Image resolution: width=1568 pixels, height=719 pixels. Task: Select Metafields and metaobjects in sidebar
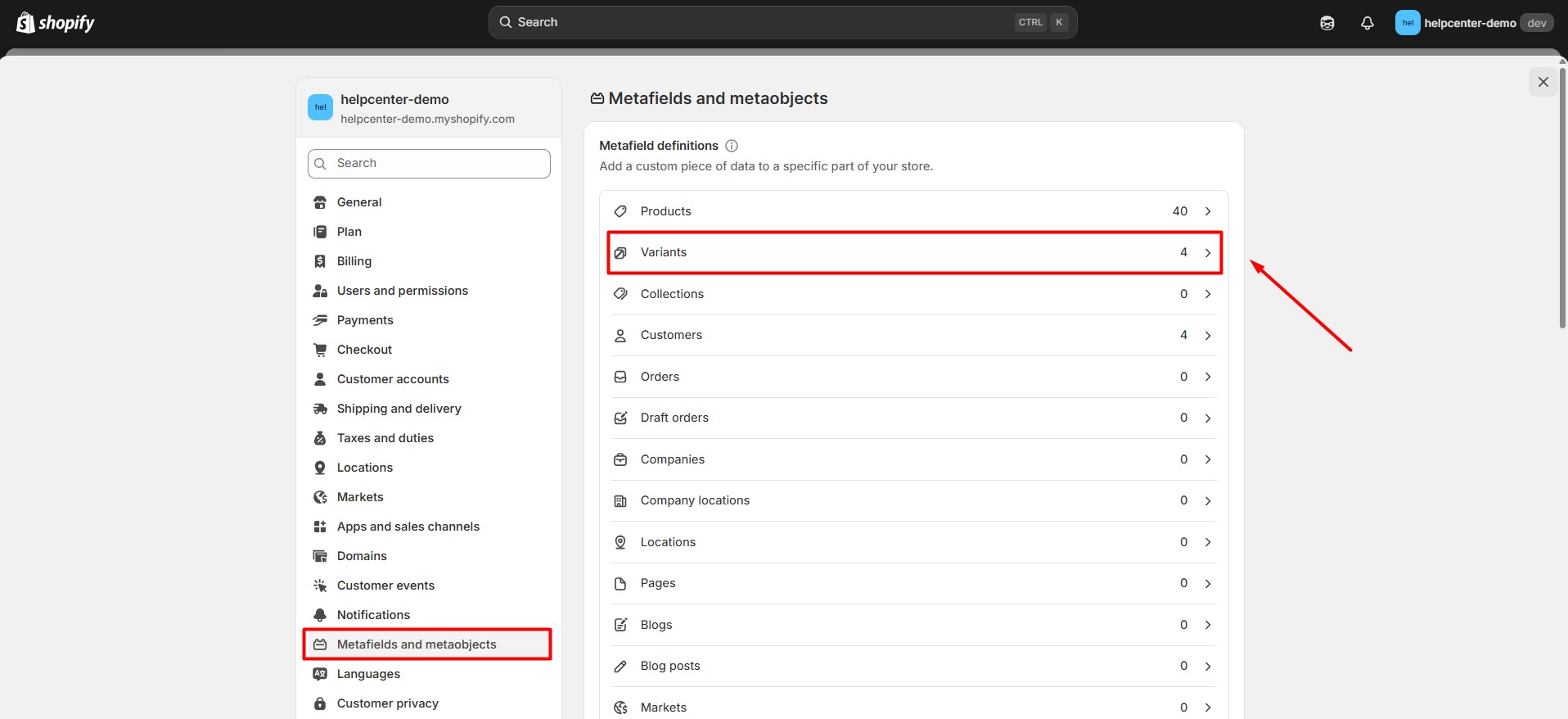(417, 644)
